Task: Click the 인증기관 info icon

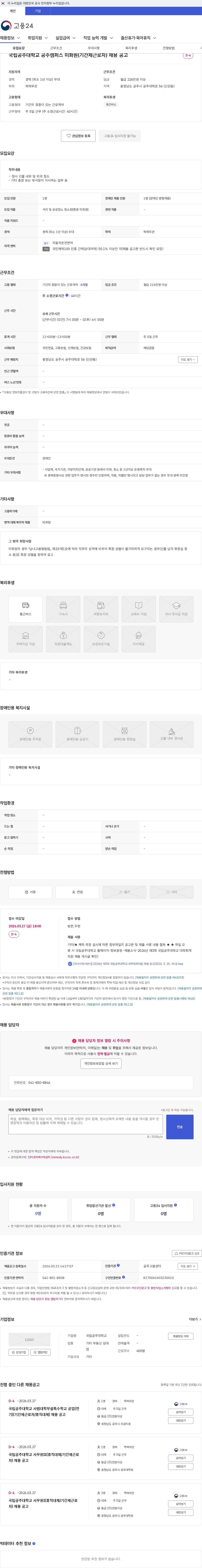Action: 119,1265
